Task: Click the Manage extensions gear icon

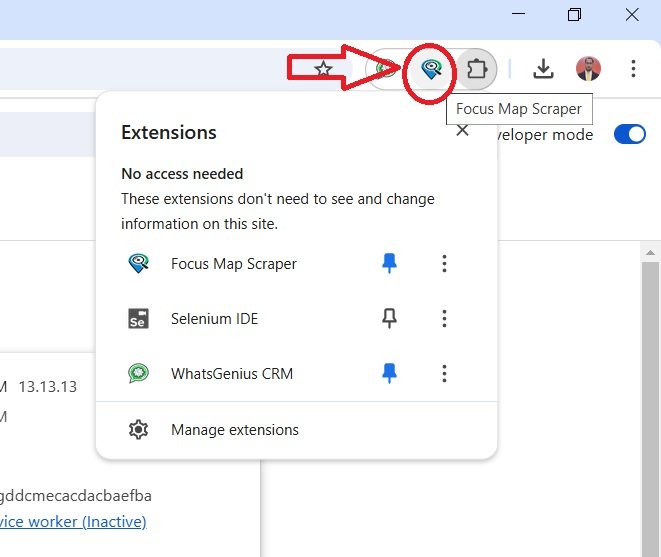Action: click(x=138, y=430)
